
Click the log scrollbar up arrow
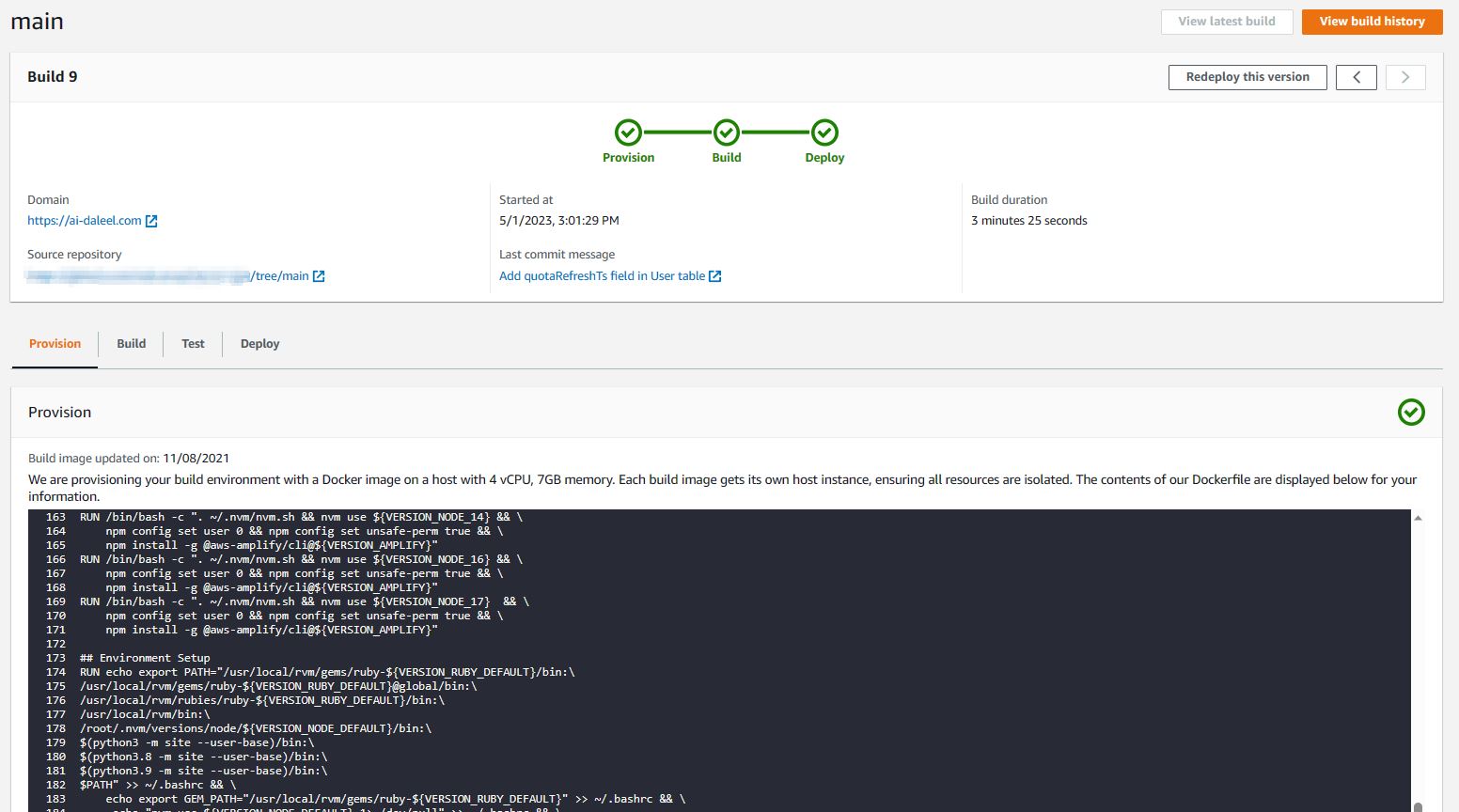point(1418,518)
